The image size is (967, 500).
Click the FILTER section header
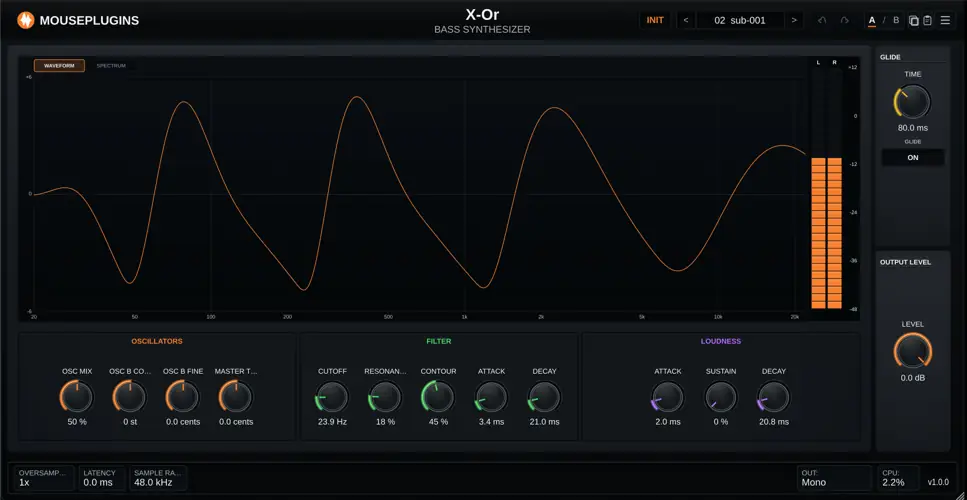coord(438,341)
